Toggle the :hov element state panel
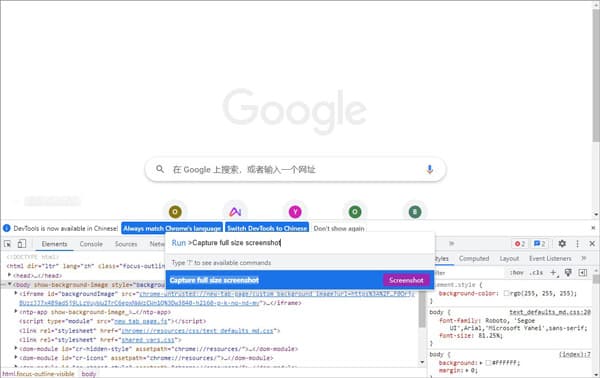Viewport: 600px width, 378px height. tap(516, 273)
